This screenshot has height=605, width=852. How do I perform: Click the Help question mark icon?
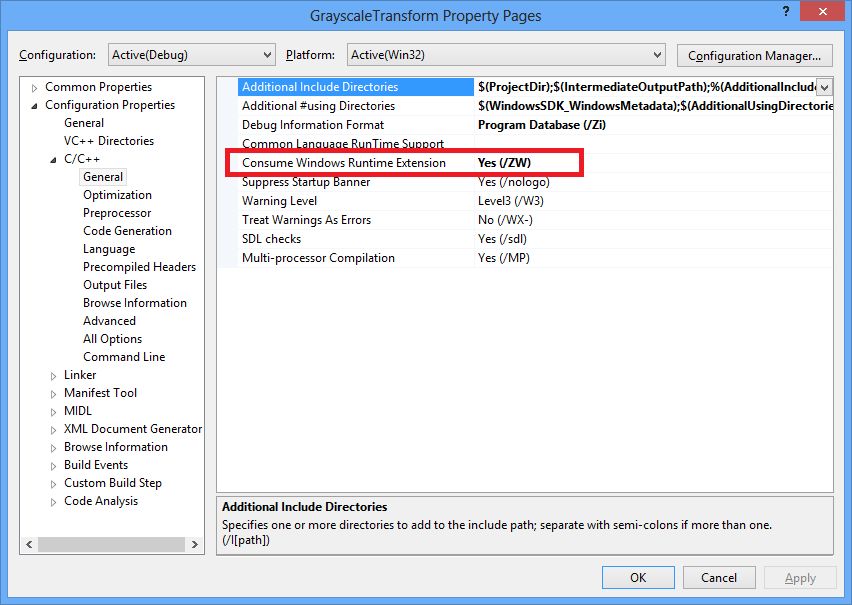coord(786,11)
